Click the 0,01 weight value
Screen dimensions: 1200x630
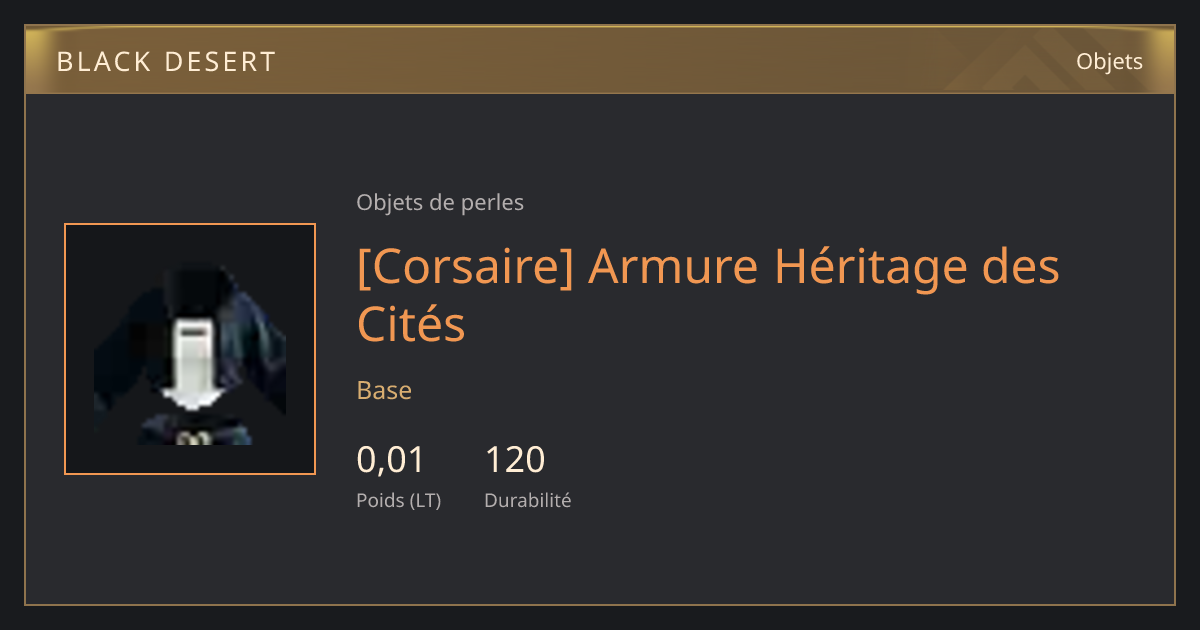point(391,460)
